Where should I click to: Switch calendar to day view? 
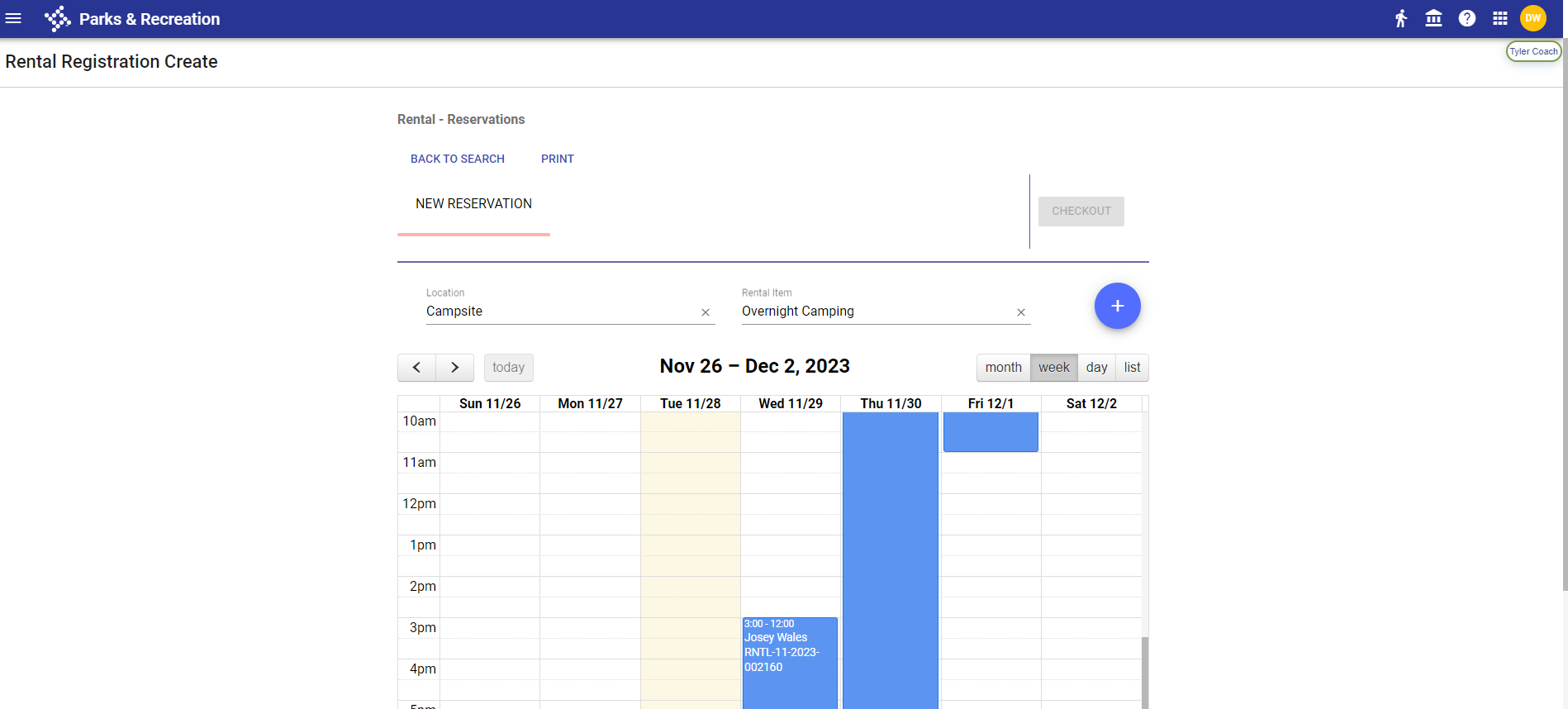(1096, 368)
